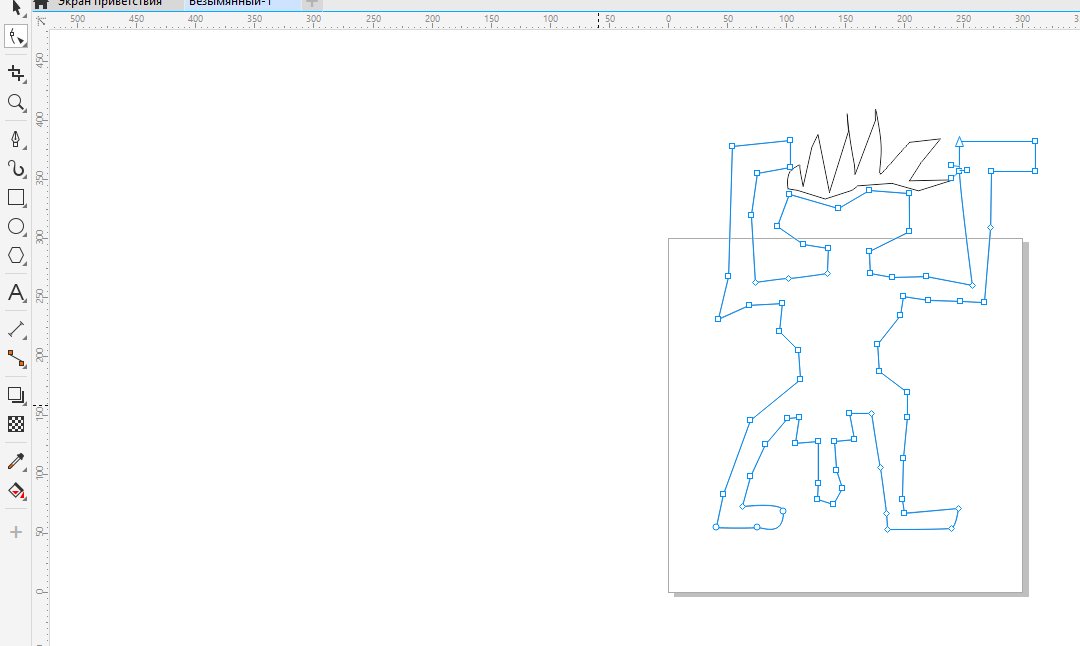The image size is (1080, 646).
Task: Choose the Ellipse tool
Action: point(15,227)
